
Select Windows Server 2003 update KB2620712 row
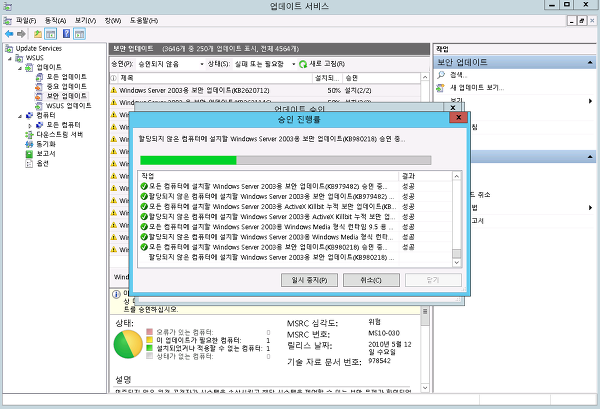point(265,91)
